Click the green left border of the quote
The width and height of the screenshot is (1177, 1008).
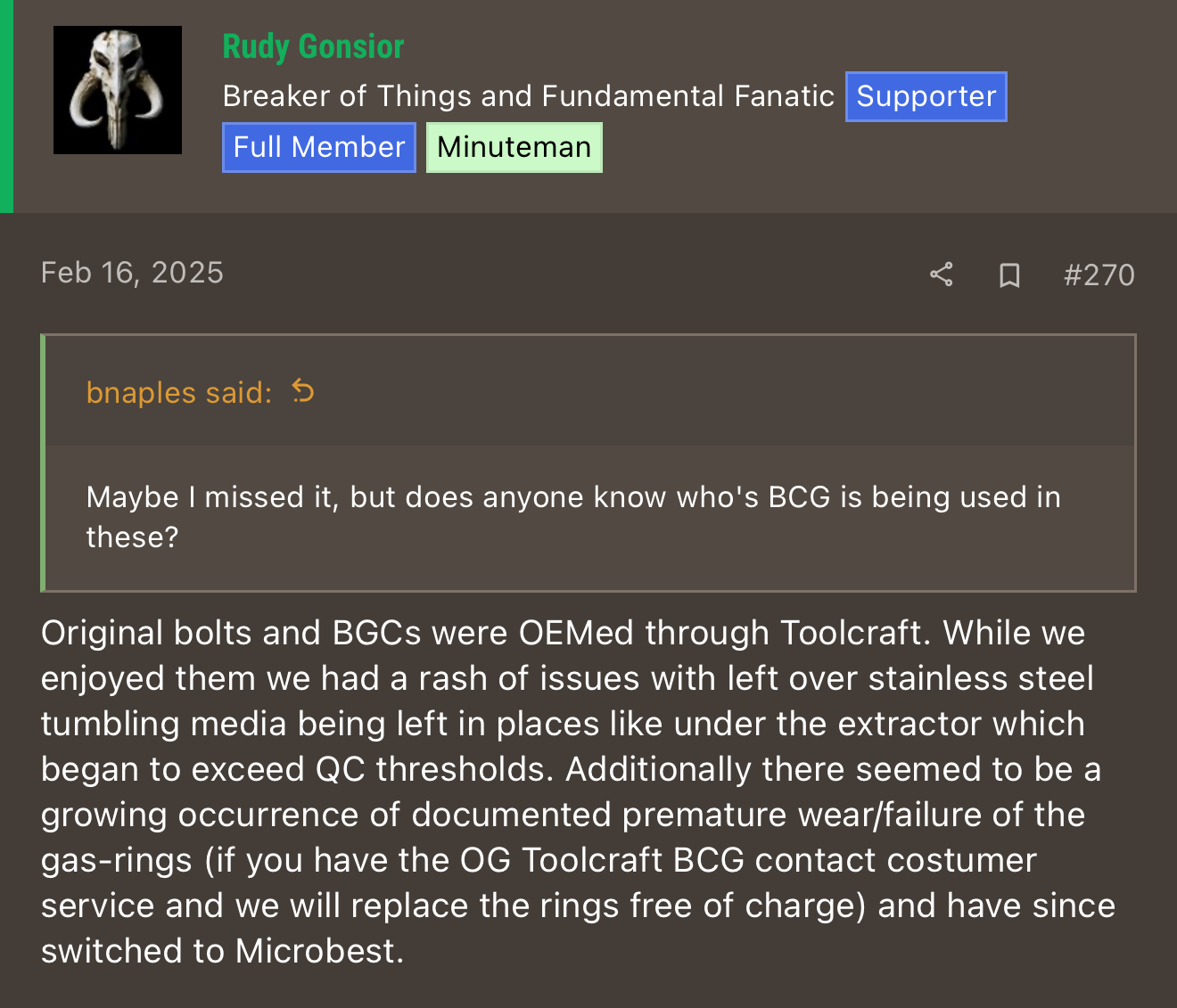coord(43,463)
